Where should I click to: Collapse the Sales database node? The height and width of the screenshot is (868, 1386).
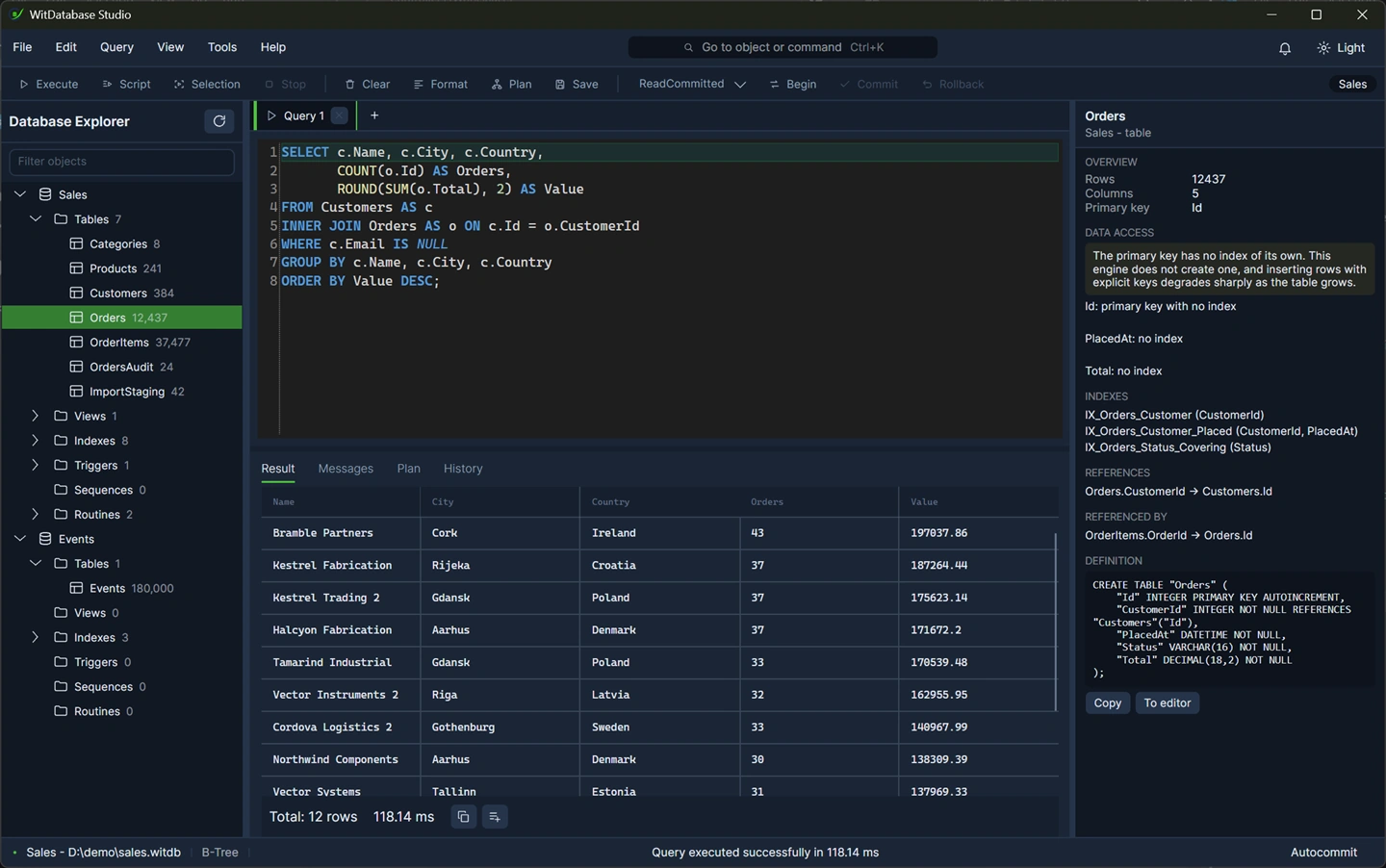pos(20,194)
